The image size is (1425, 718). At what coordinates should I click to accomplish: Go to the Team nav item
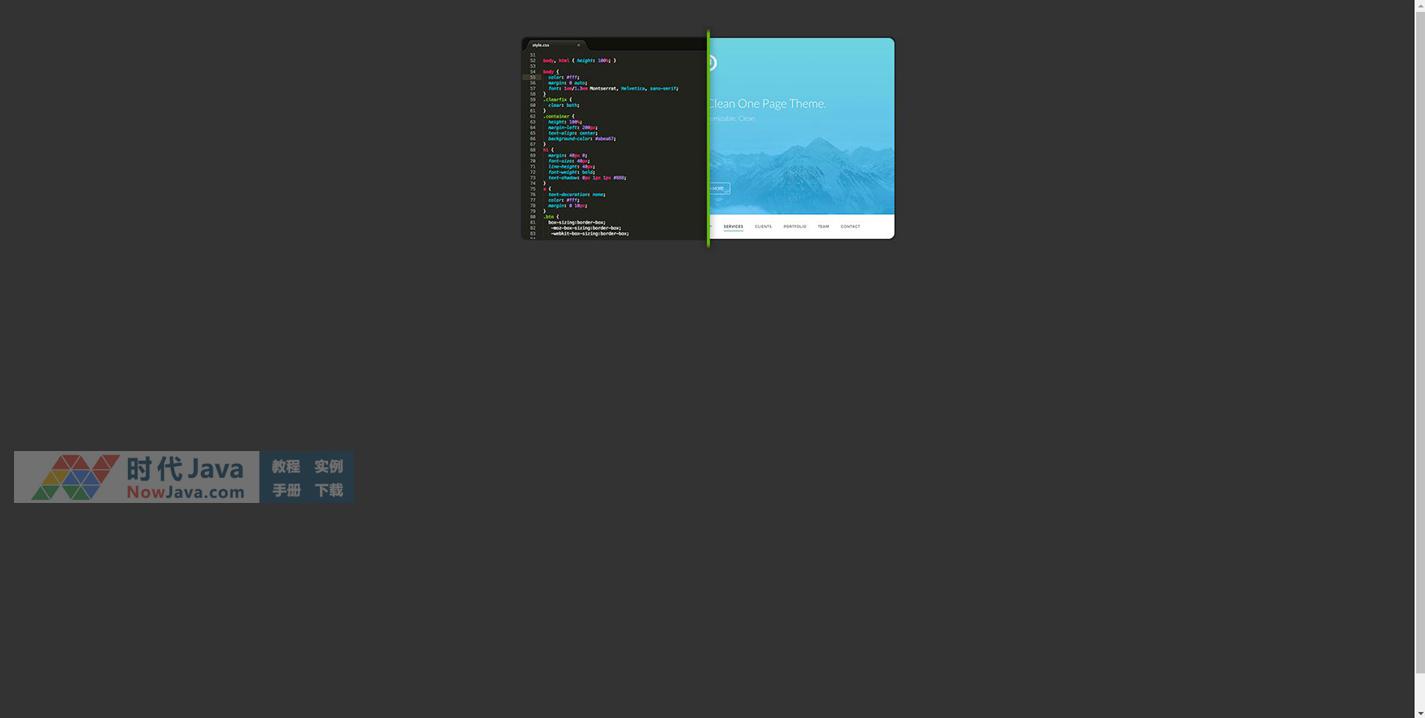coord(823,226)
